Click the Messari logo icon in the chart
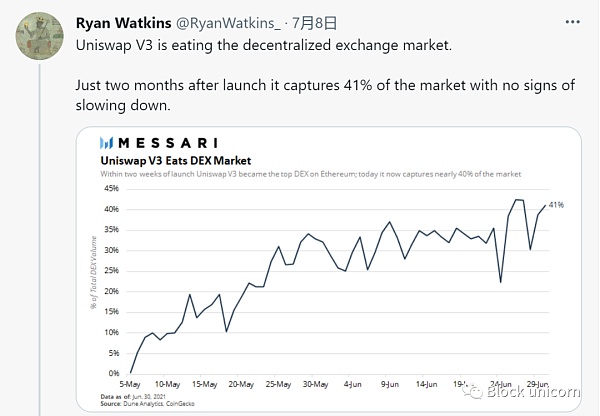 click(108, 144)
